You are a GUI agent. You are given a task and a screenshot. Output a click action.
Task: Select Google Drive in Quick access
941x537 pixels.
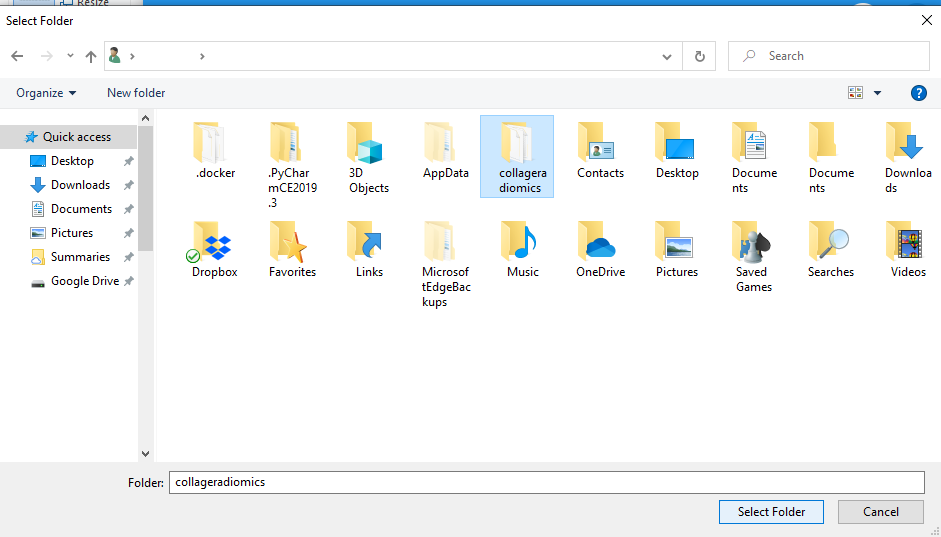(x=84, y=281)
